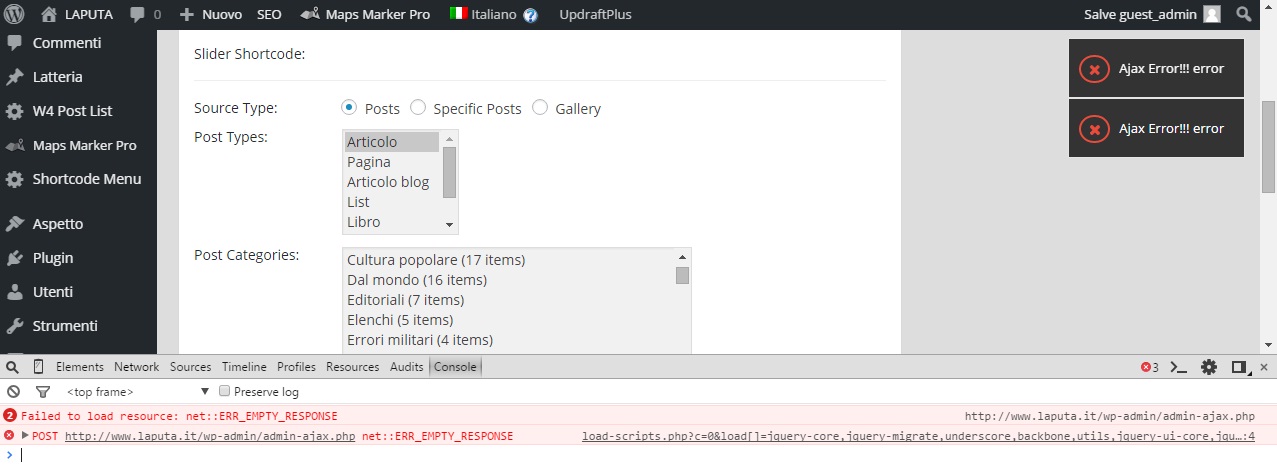Enable the Preserve log checkbox

click(225, 392)
